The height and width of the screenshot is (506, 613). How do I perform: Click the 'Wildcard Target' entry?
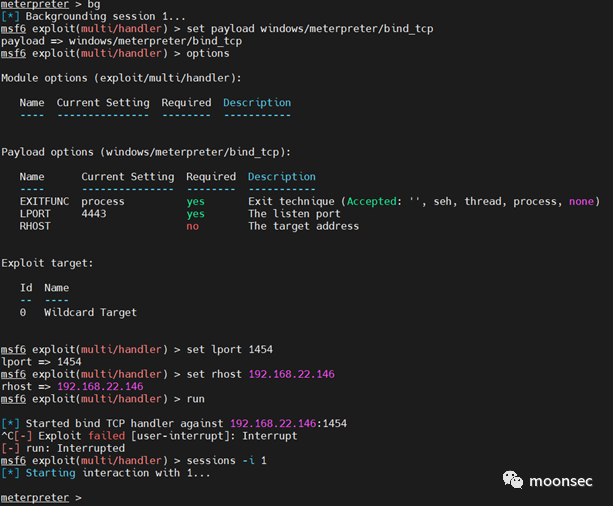coord(90,312)
